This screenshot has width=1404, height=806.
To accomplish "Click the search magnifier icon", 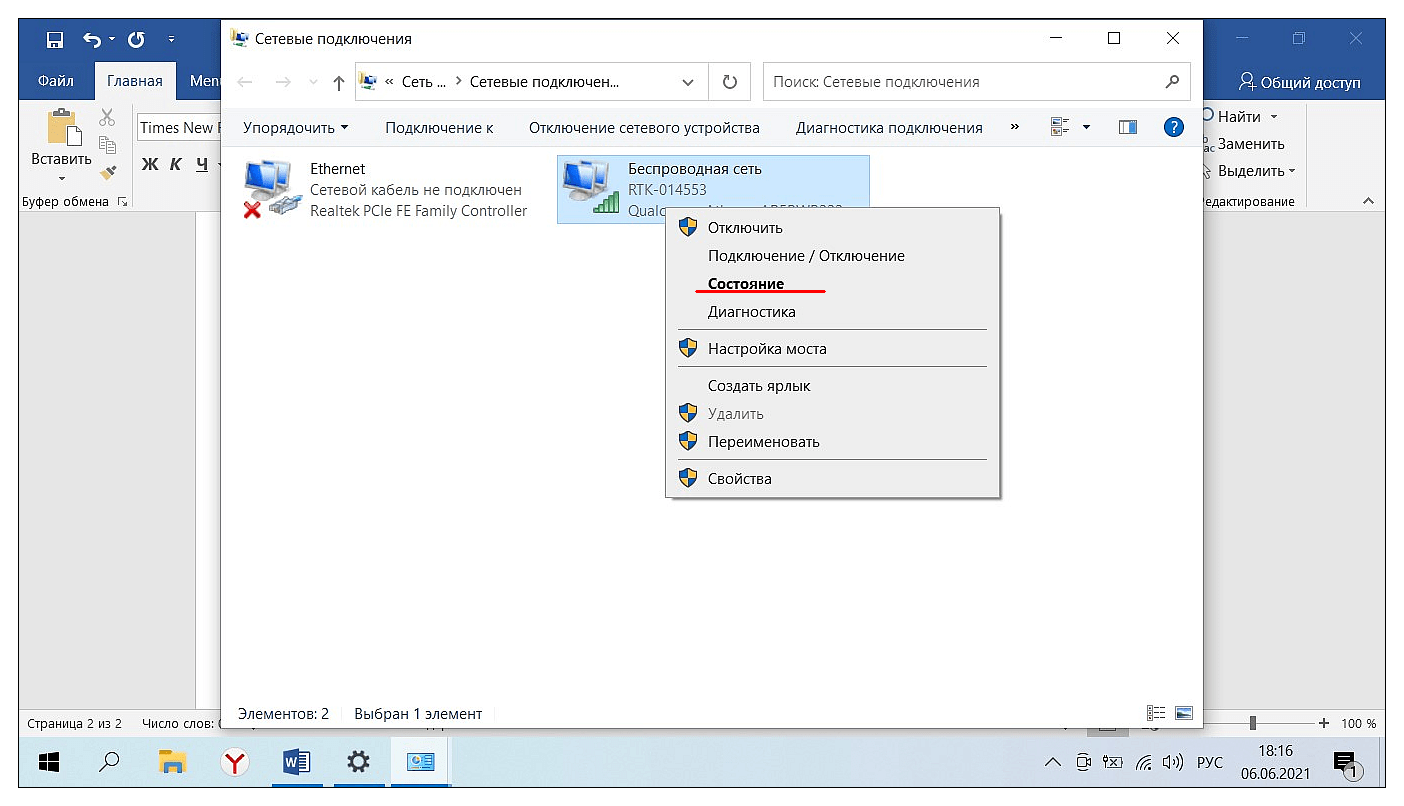I will [x=1172, y=81].
